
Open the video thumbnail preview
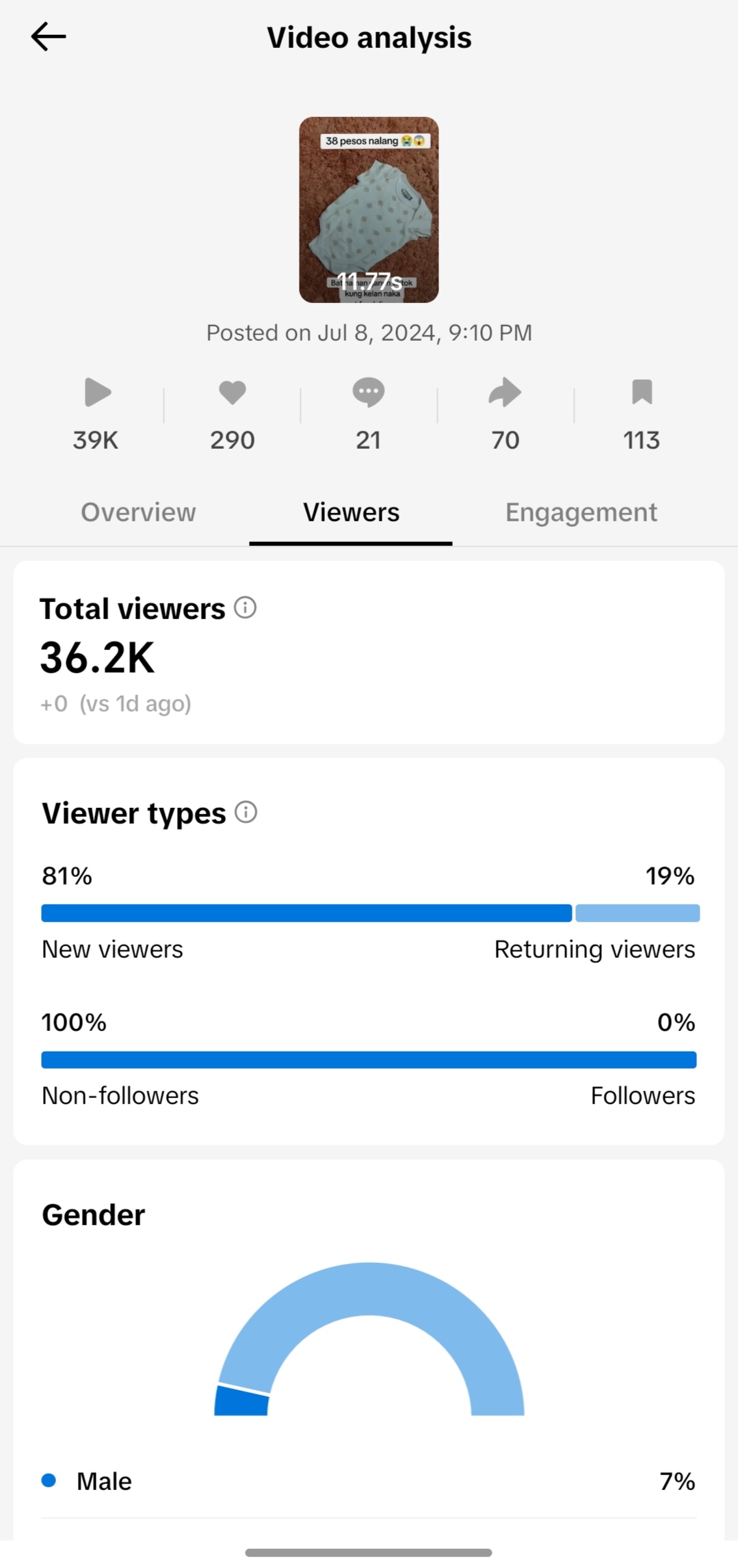tap(369, 209)
